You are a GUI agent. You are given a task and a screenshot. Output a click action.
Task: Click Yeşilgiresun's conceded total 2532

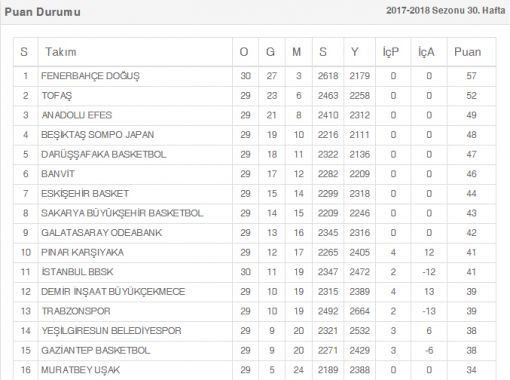pyautogui.click(x=360, y=331)
